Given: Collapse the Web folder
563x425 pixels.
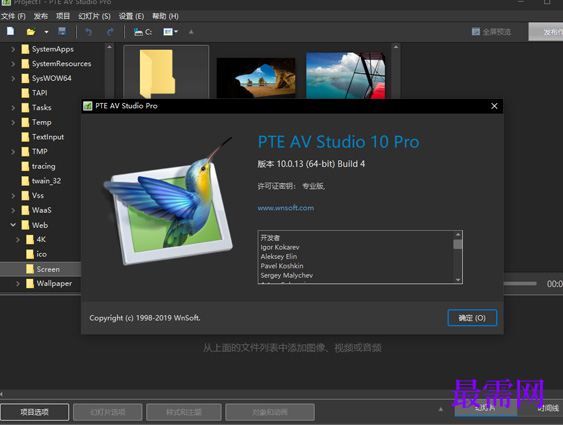Looking at the screenshot, I should click(13, 225).
